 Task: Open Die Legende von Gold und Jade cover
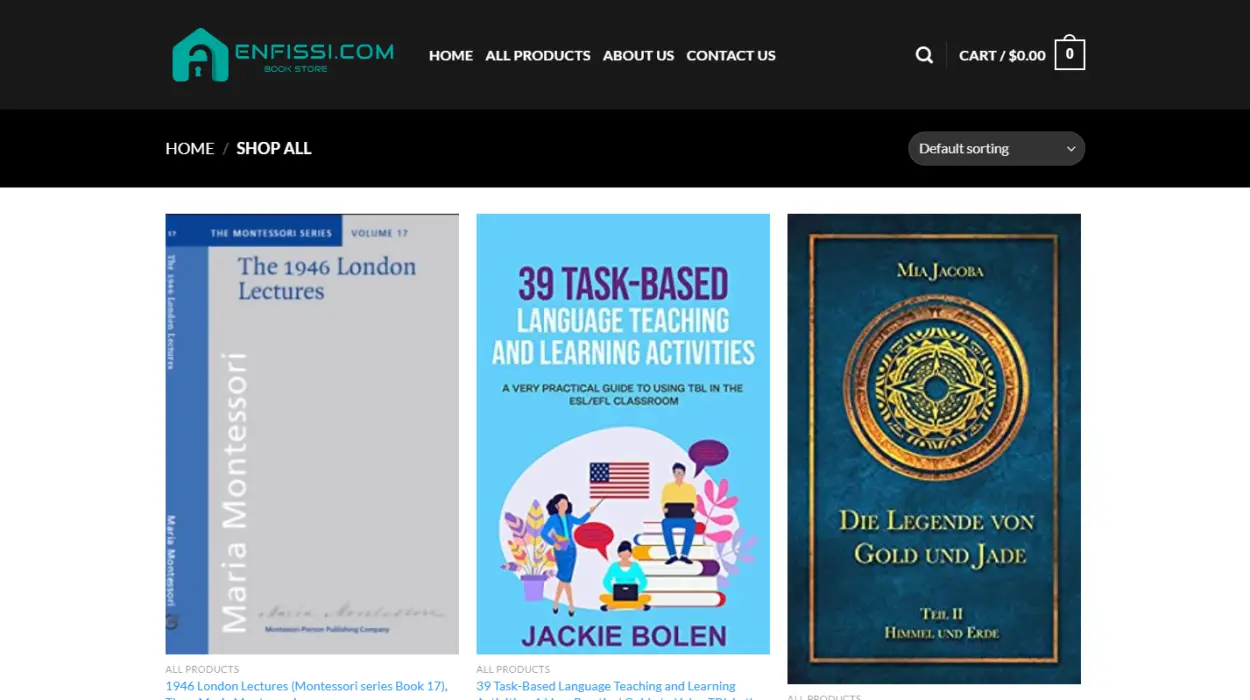tap(934, 449)
